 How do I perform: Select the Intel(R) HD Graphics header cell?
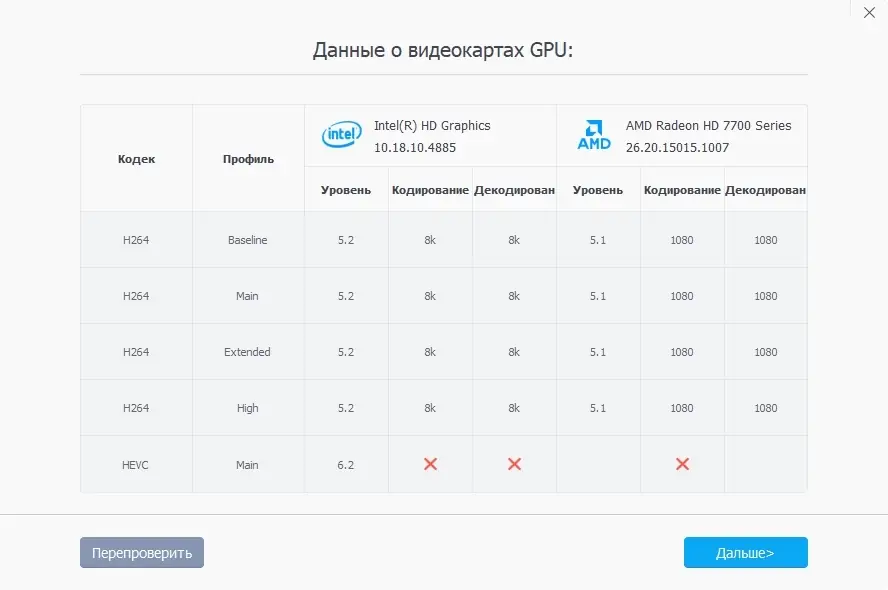430,134
